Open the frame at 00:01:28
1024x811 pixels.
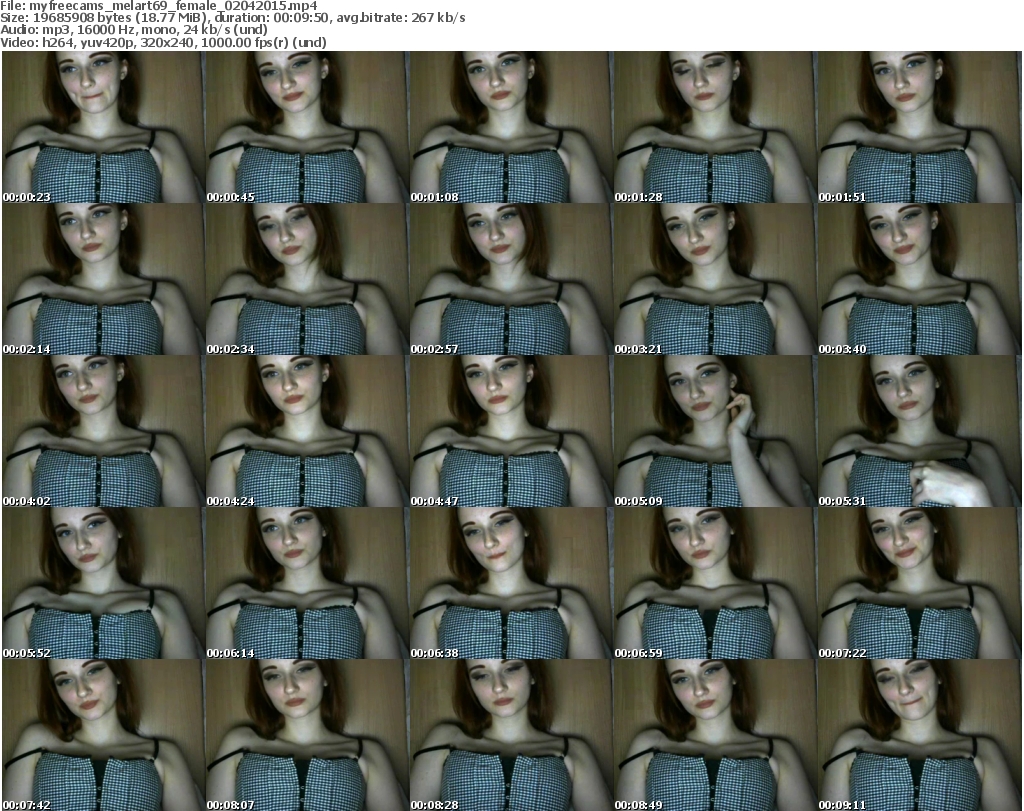[714, 127]
